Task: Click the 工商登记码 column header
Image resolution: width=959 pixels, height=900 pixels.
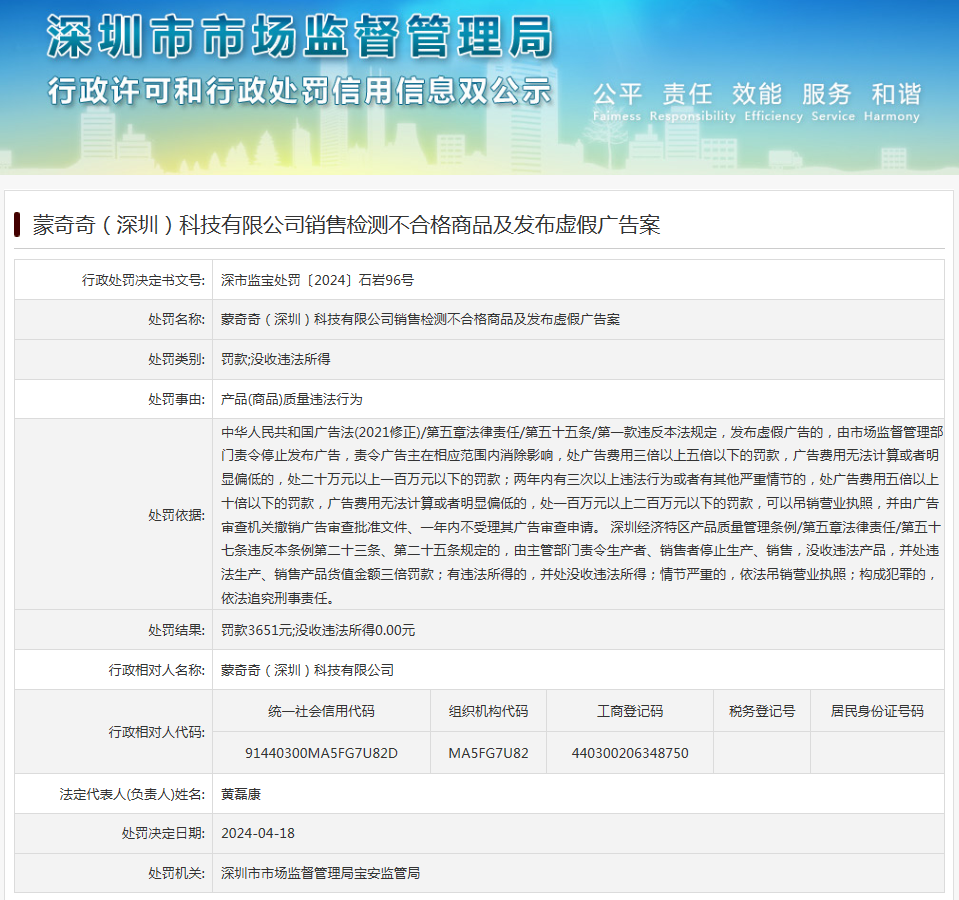Action: point(630,711)
